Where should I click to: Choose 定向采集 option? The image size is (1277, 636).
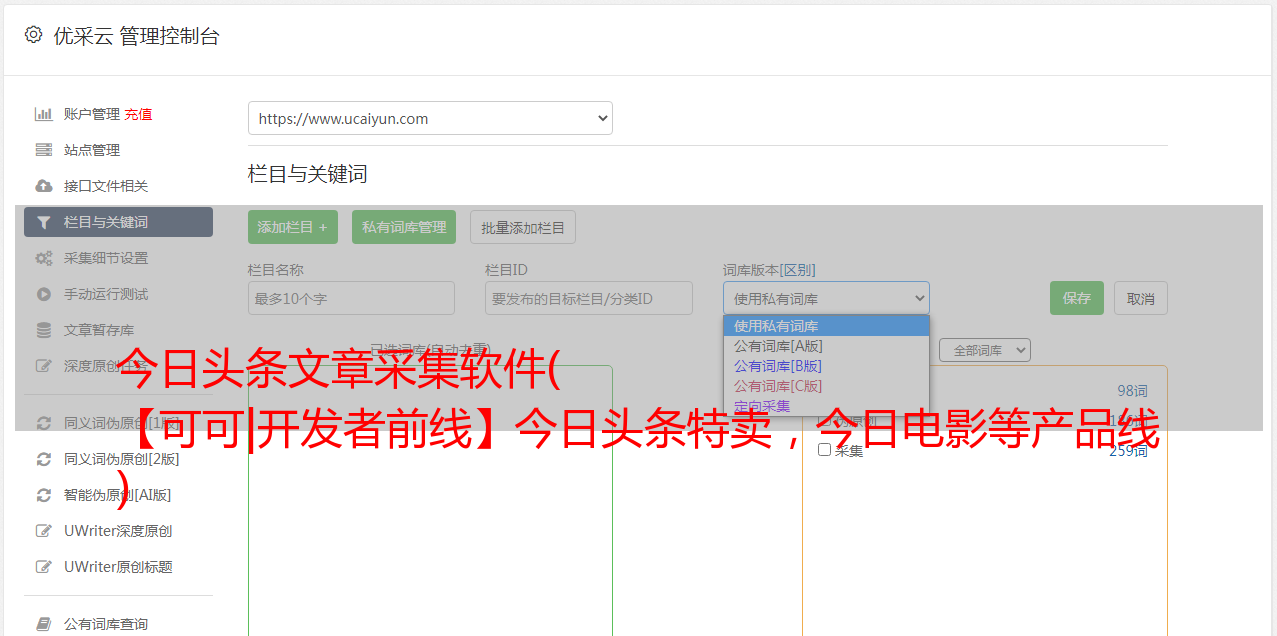click(826, 406)
